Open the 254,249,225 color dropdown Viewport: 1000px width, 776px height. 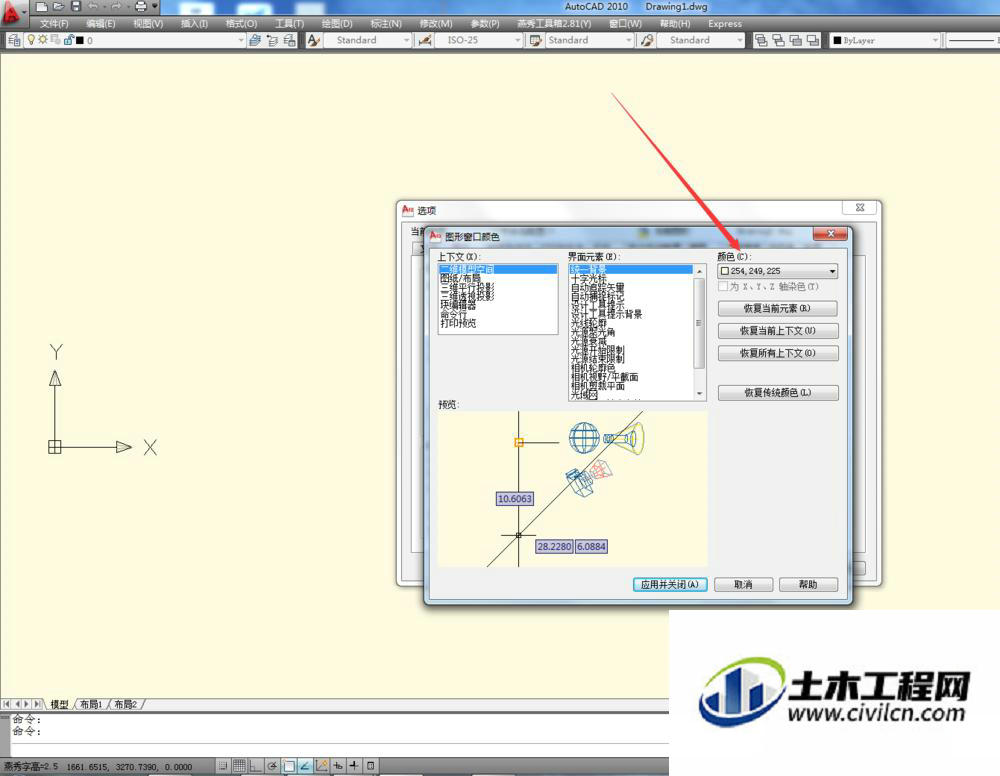[x=777, y=271]
